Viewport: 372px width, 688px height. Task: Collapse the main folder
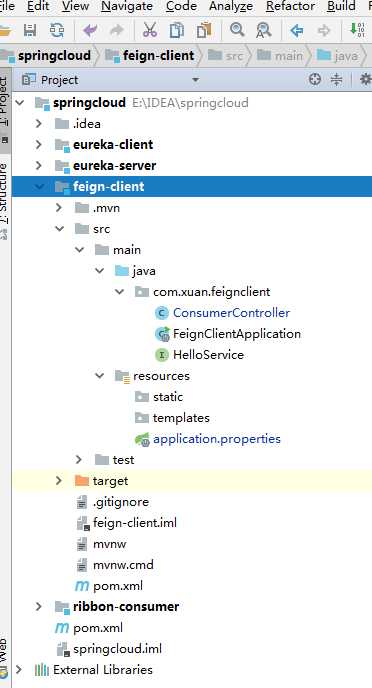point(79,250)
